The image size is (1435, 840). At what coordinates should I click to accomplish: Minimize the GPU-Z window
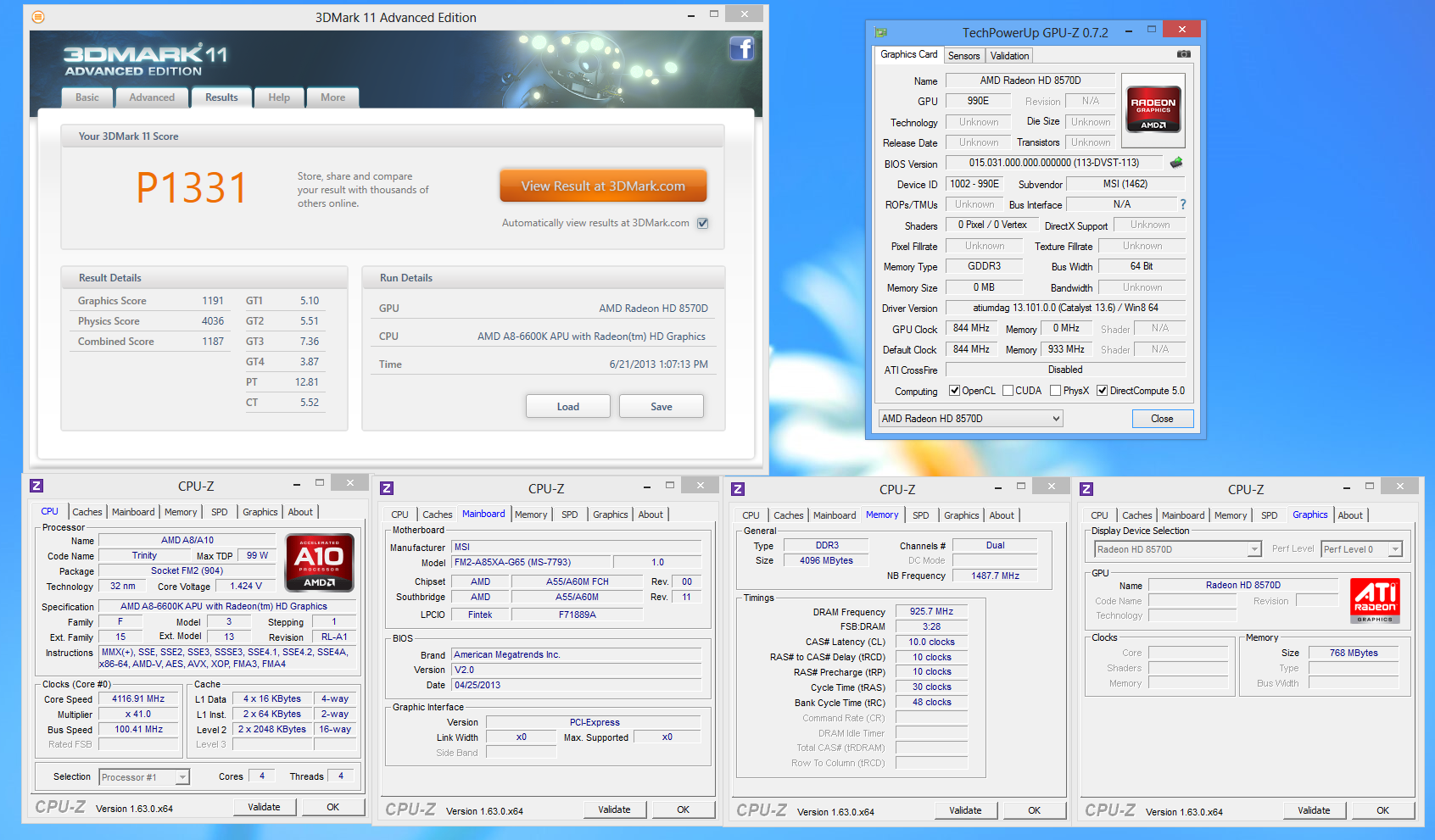click(x=1129, y=32)
